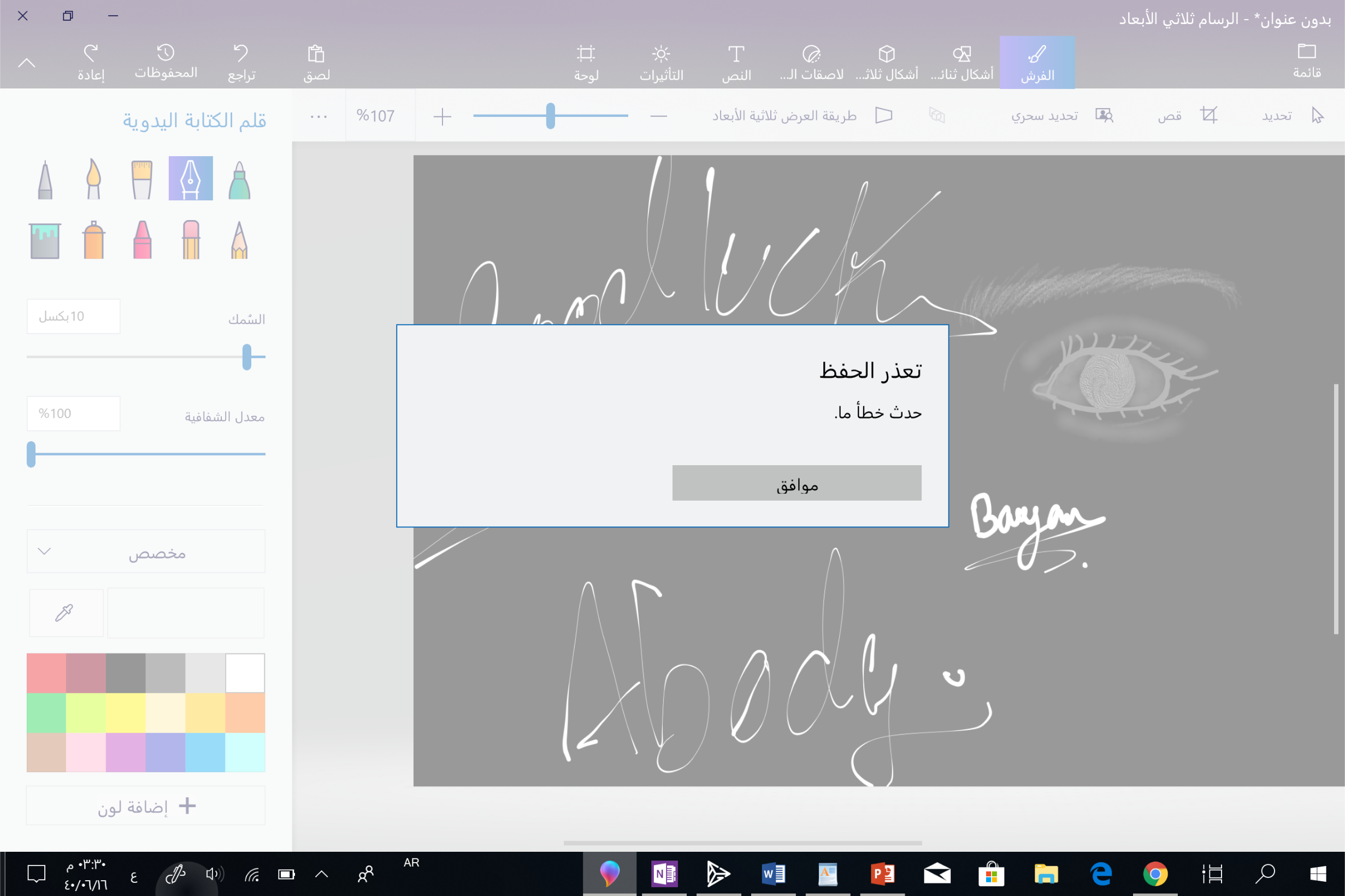Open the 2D shapes tab
1345x896 pixels.
coord(962,62)
